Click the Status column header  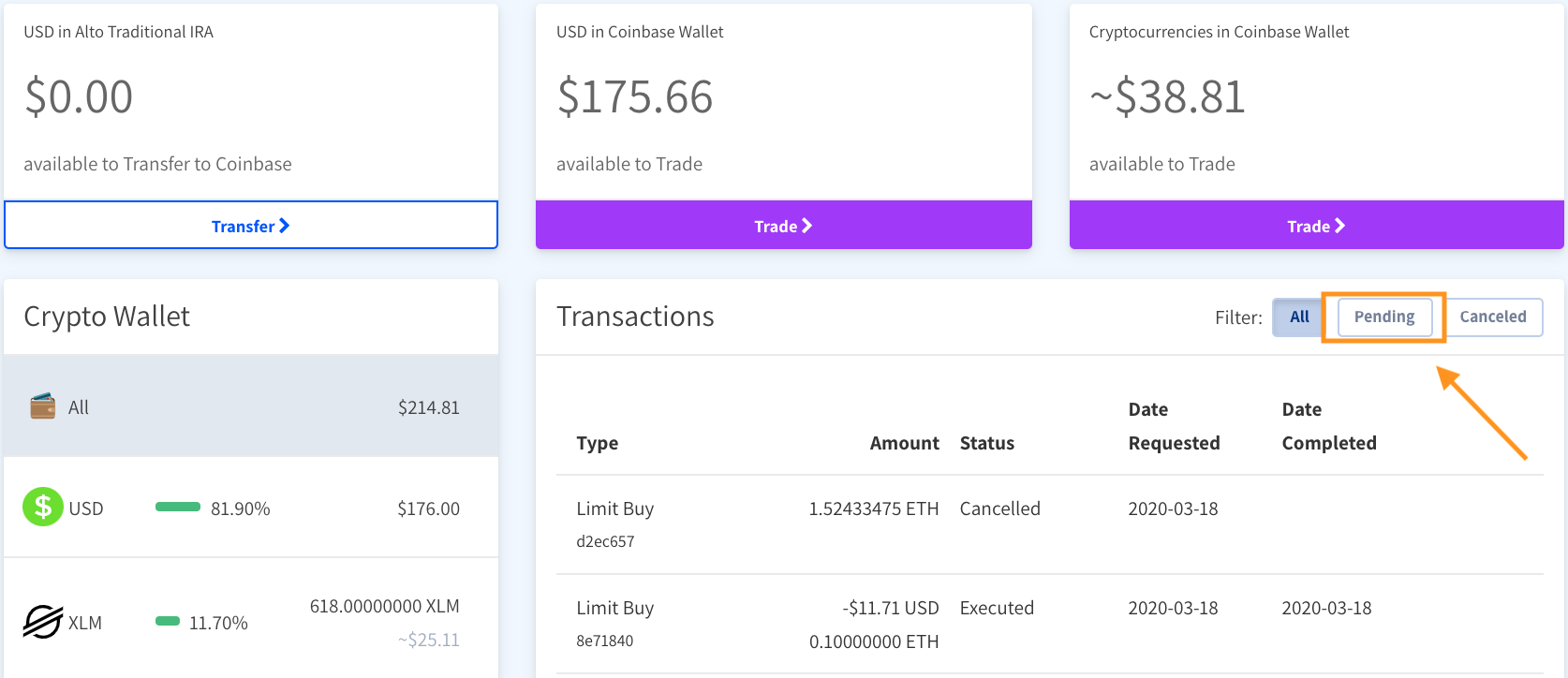pos(987,443)
